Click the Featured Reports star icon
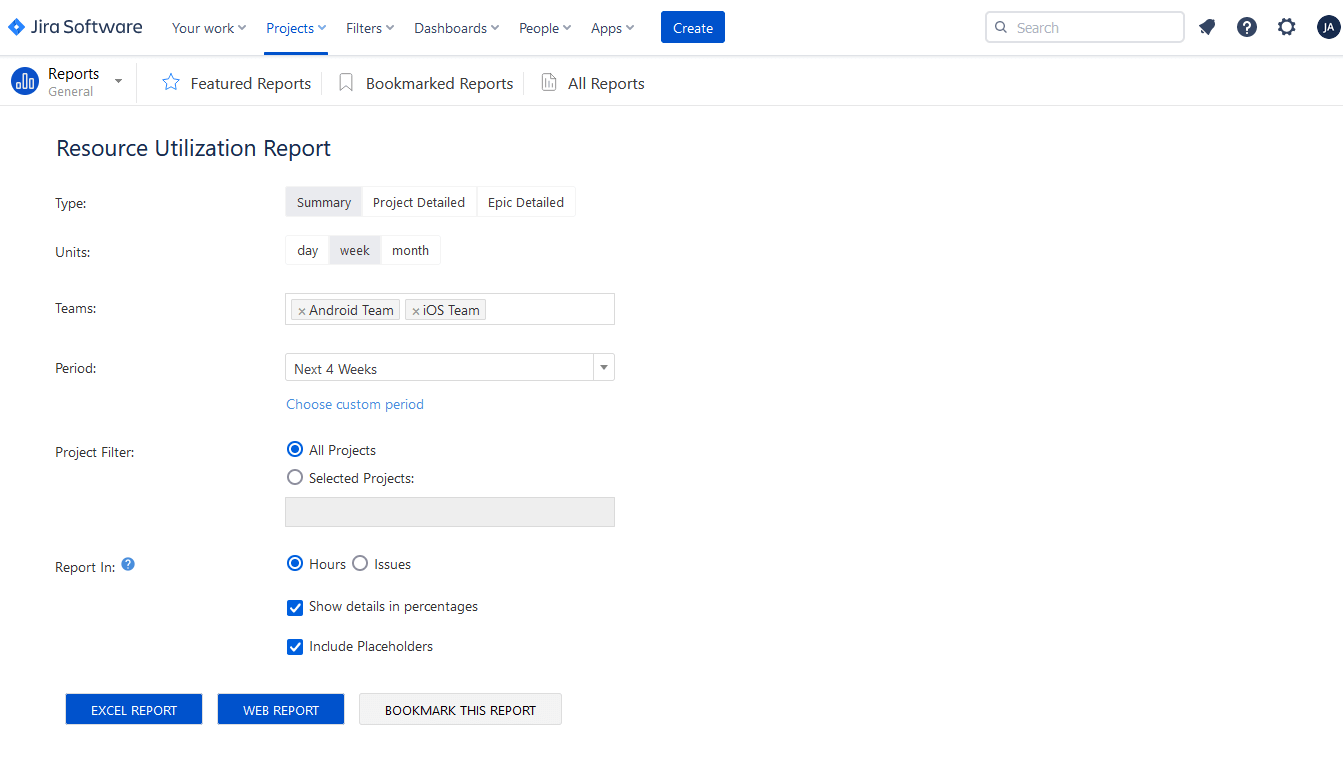 (x=170, y=83)
